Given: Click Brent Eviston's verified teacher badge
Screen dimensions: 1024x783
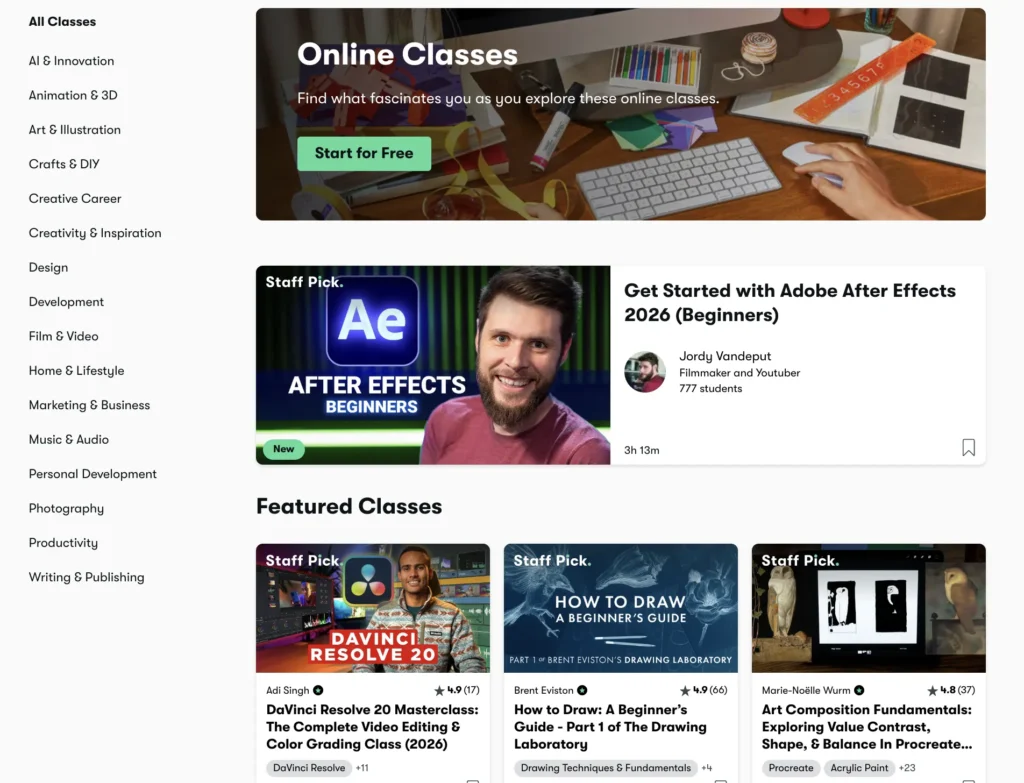Looking at the screenshot, I should (582, 690).
